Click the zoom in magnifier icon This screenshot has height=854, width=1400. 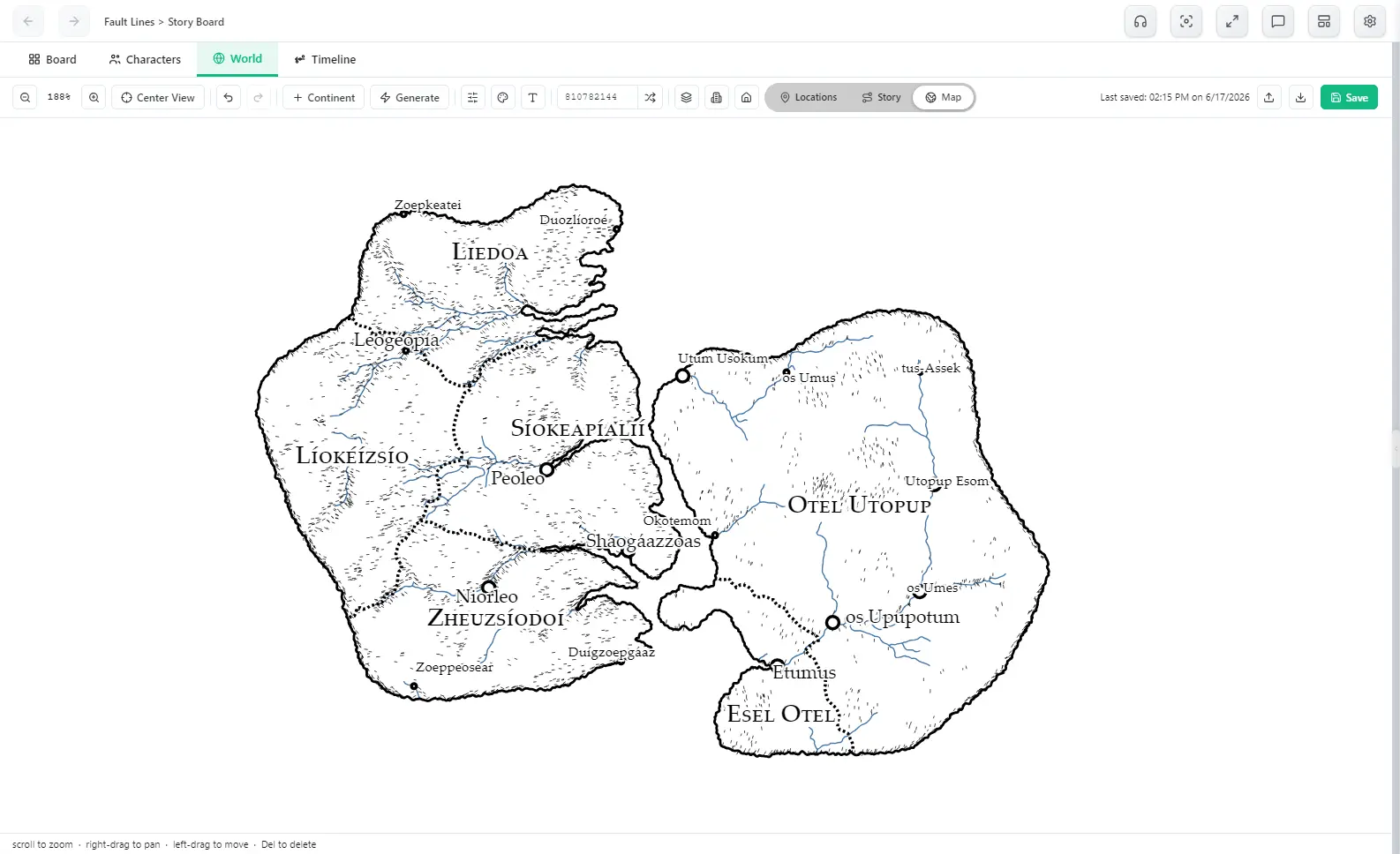pyautogui.click(x=94, y=98)
